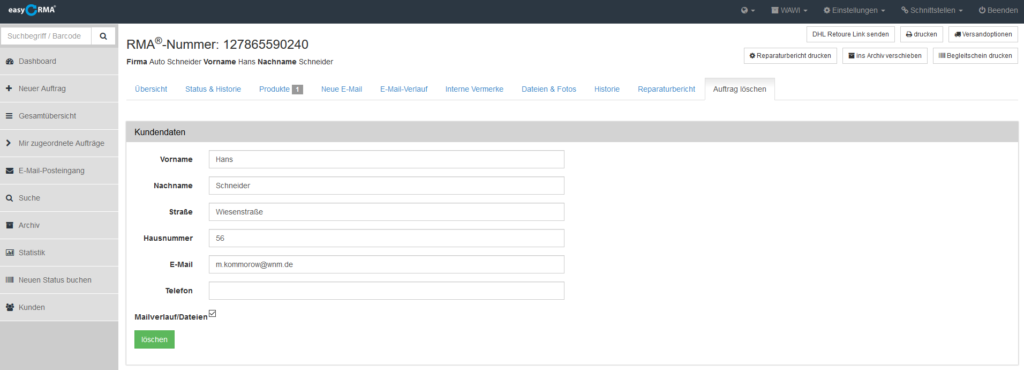Click the Nachname input field
1024x370 pixels.
387,185
